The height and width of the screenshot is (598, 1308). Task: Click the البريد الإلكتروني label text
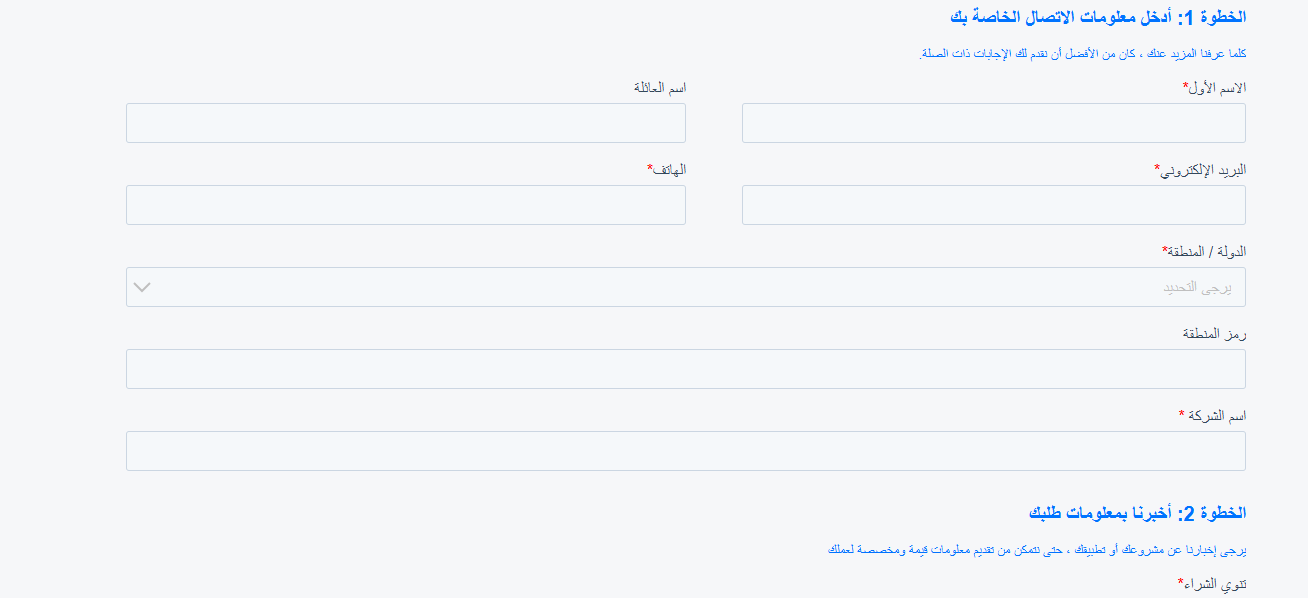[x=1202, y=170]
